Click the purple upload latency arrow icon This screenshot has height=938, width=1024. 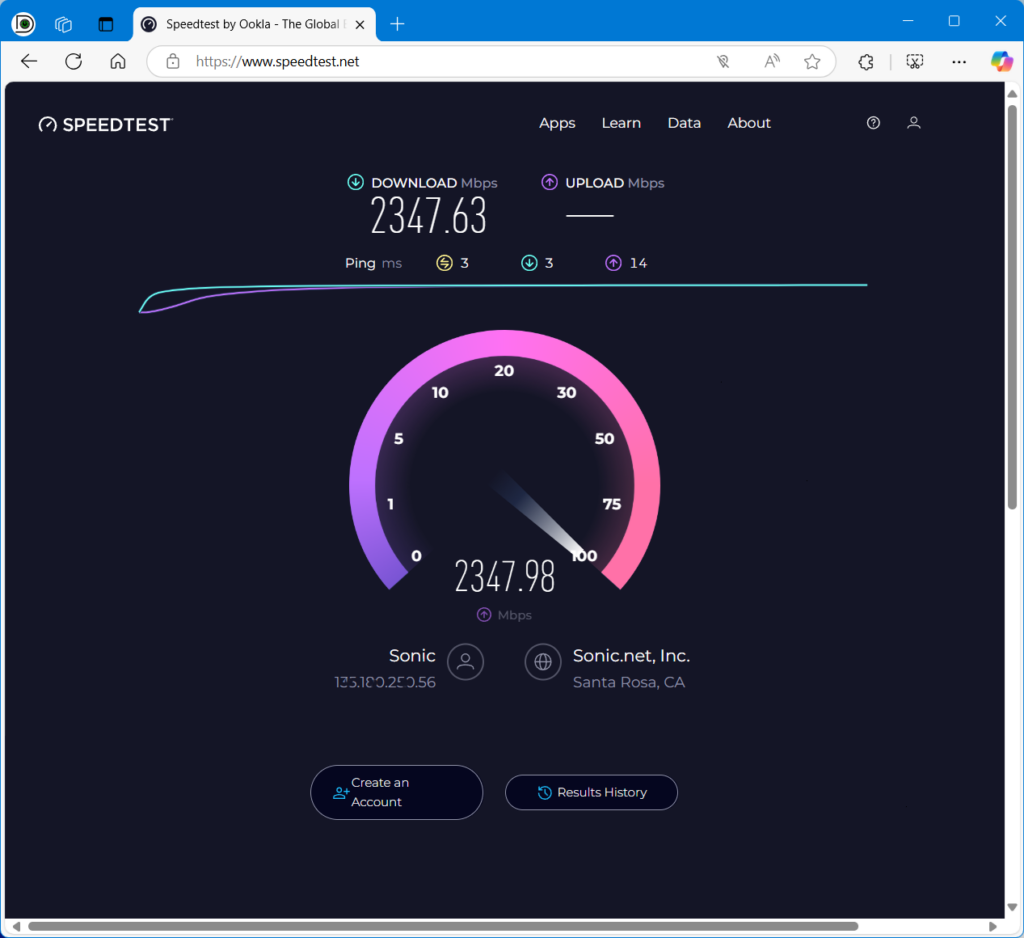[611, 262]
